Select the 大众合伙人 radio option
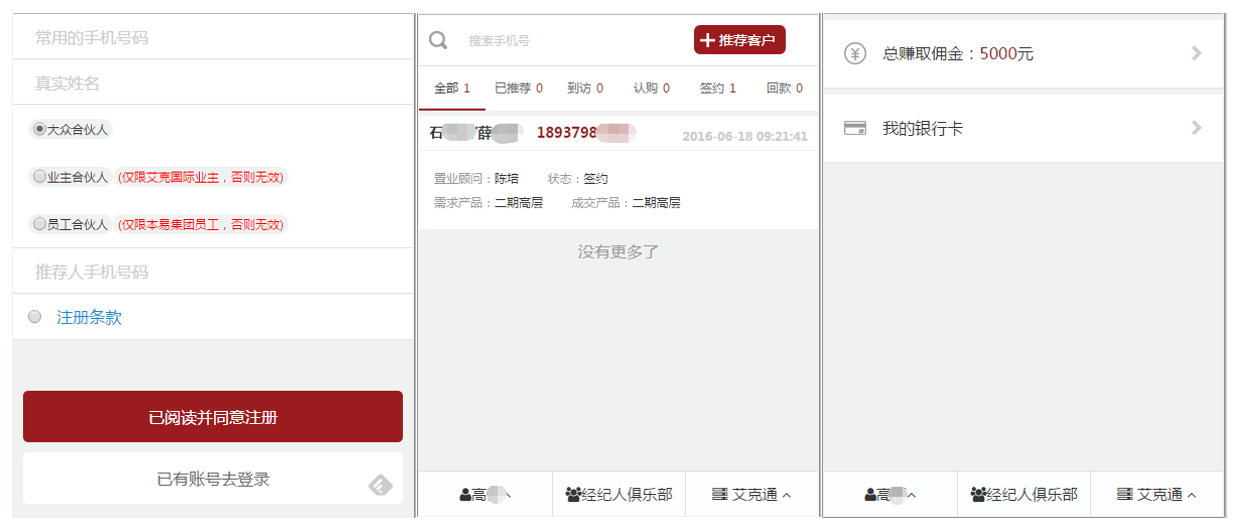Image resolution: width=1241 pixels, height=530 pixels. 39,129
